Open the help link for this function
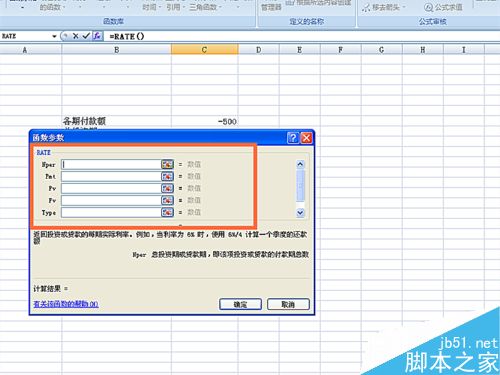This screenshot has width=500, height=375. [x=66, y=304]
